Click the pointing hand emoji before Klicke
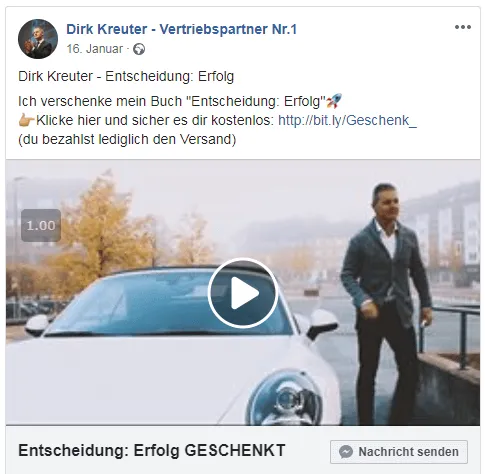The width and height of the screenshot is (485, 474). [x=26, y=120]
